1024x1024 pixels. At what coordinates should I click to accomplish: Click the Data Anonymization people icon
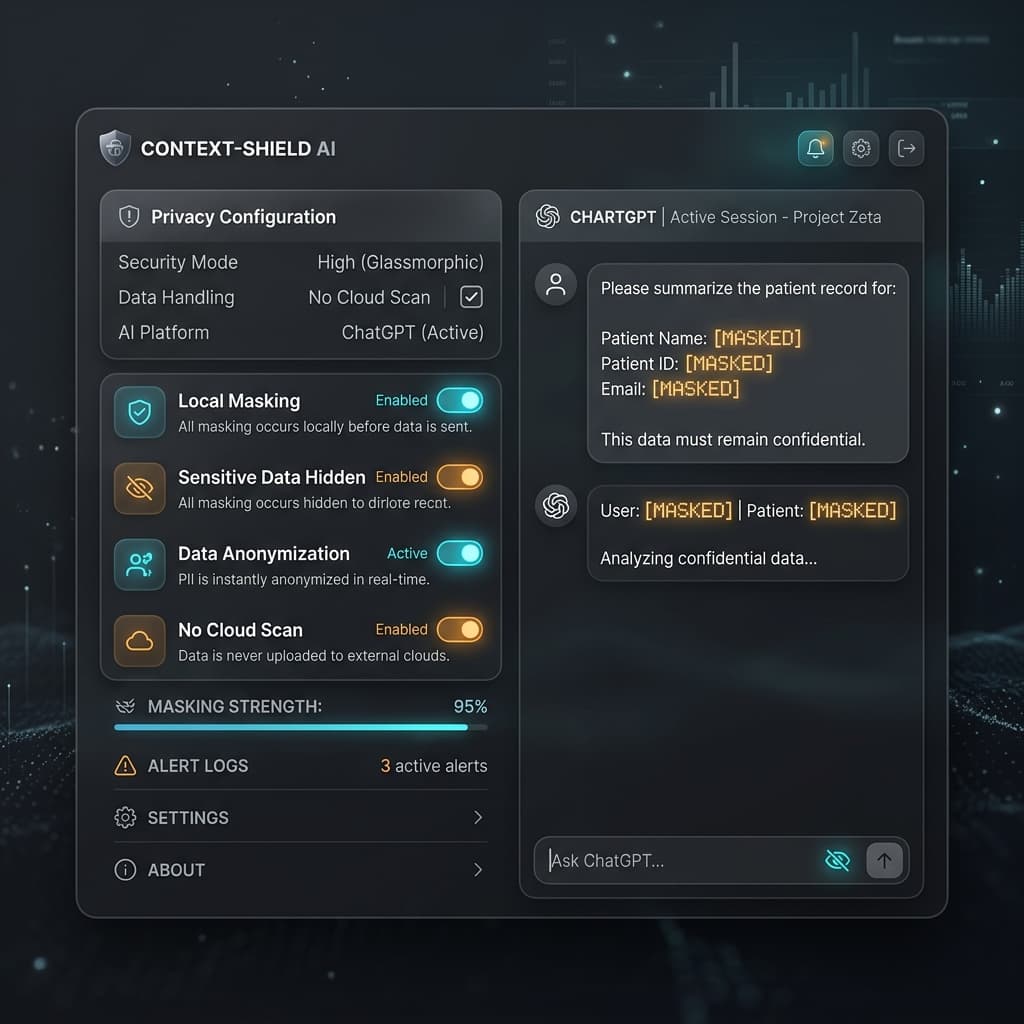pos(139,565)
